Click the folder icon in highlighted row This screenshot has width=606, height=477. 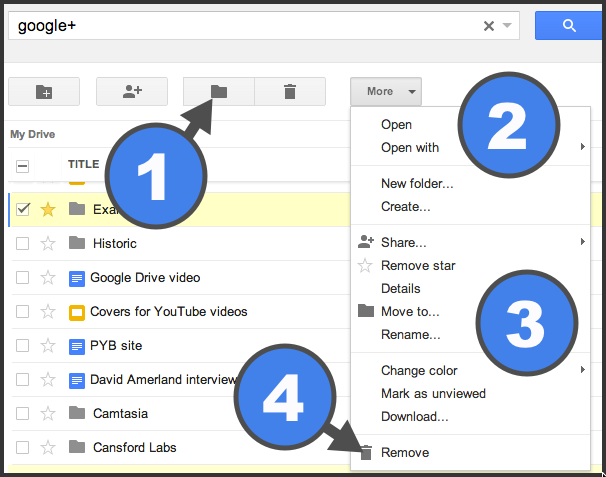[77, 209]
